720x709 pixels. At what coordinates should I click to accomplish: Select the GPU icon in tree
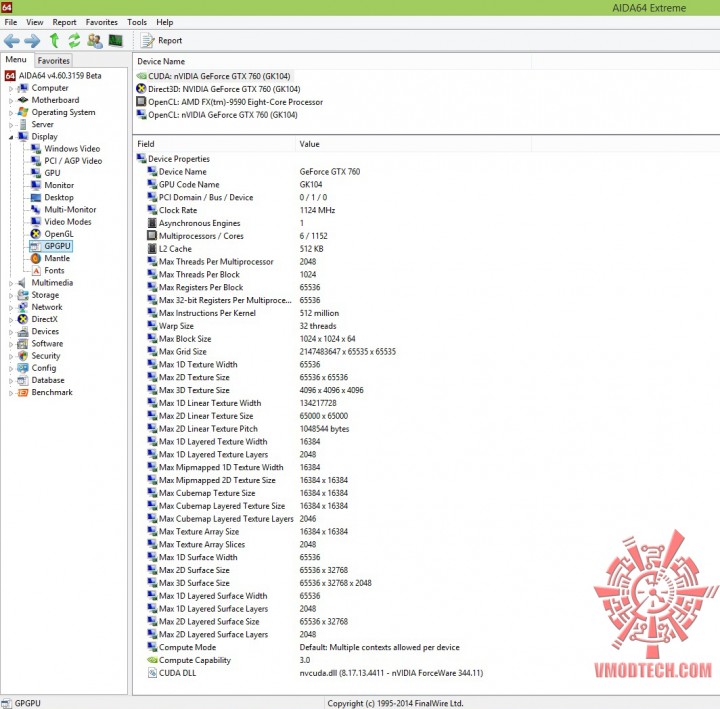click(36, 173)
